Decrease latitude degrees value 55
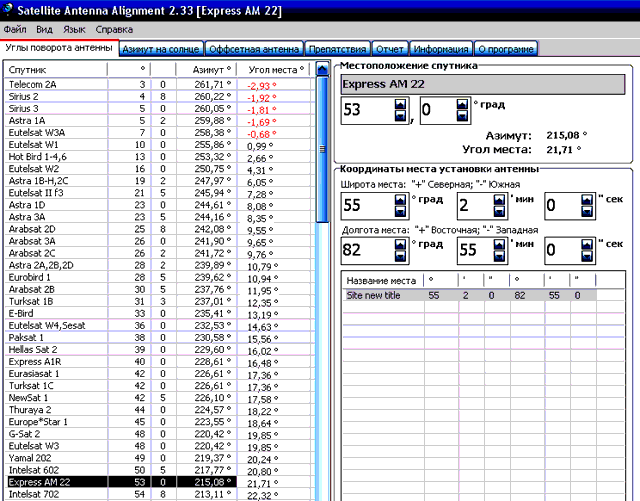 [x=400, y=212]
